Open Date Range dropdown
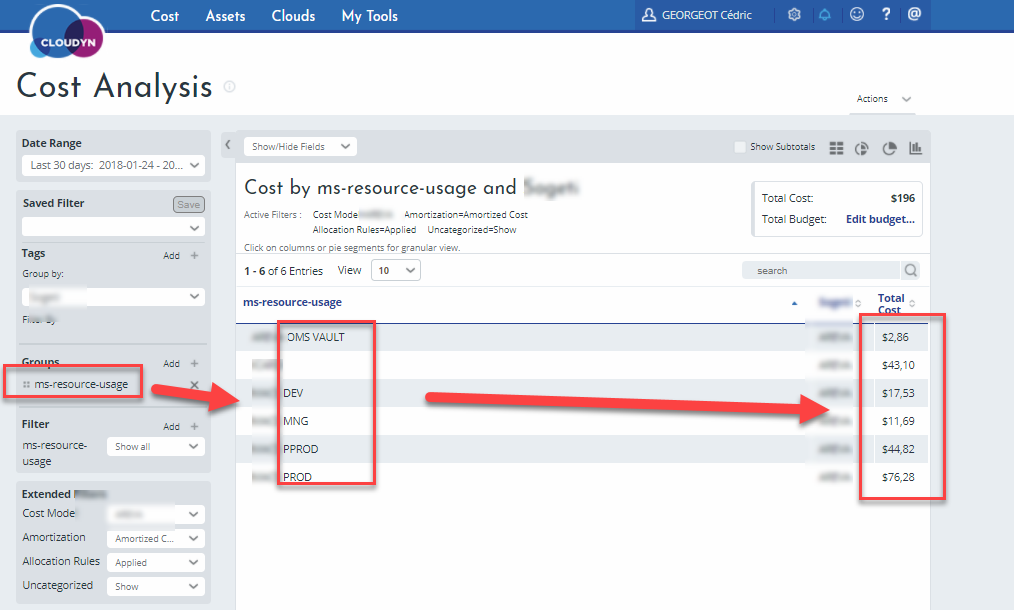 (113, 166)
